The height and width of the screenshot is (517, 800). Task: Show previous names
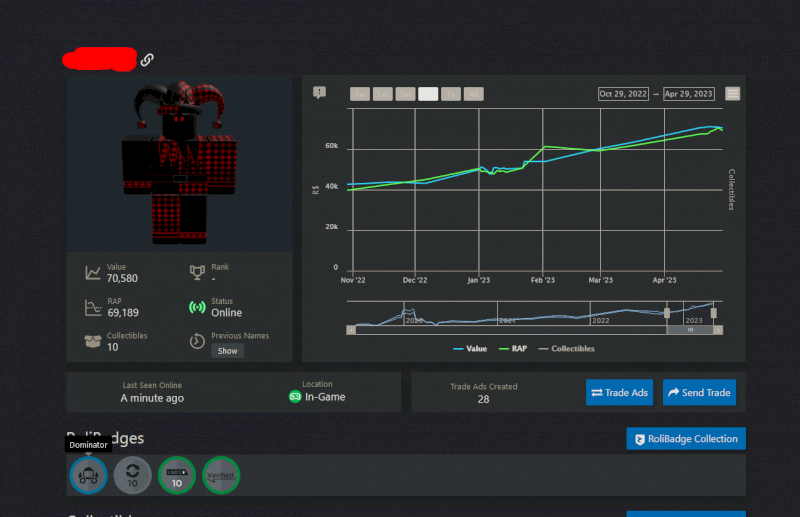228,351
